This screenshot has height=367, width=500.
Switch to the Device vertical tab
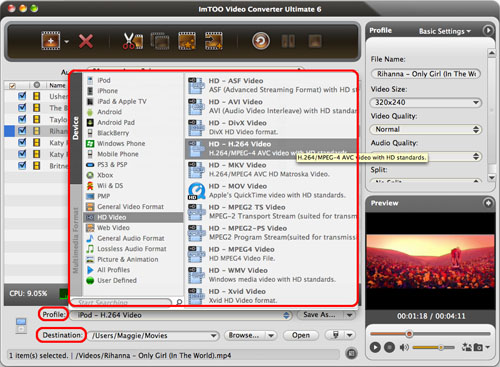[76, 128]
